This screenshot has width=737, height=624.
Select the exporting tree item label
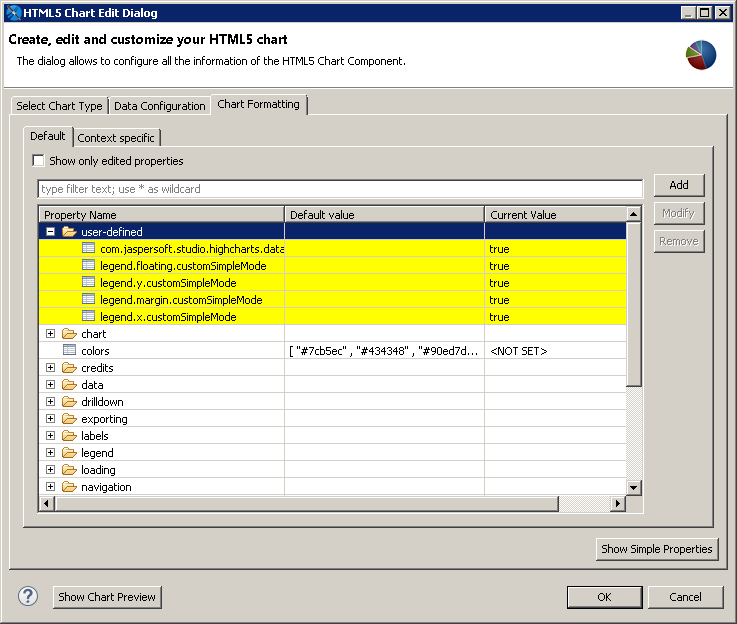pyautogui.click(x=104, y=419)
